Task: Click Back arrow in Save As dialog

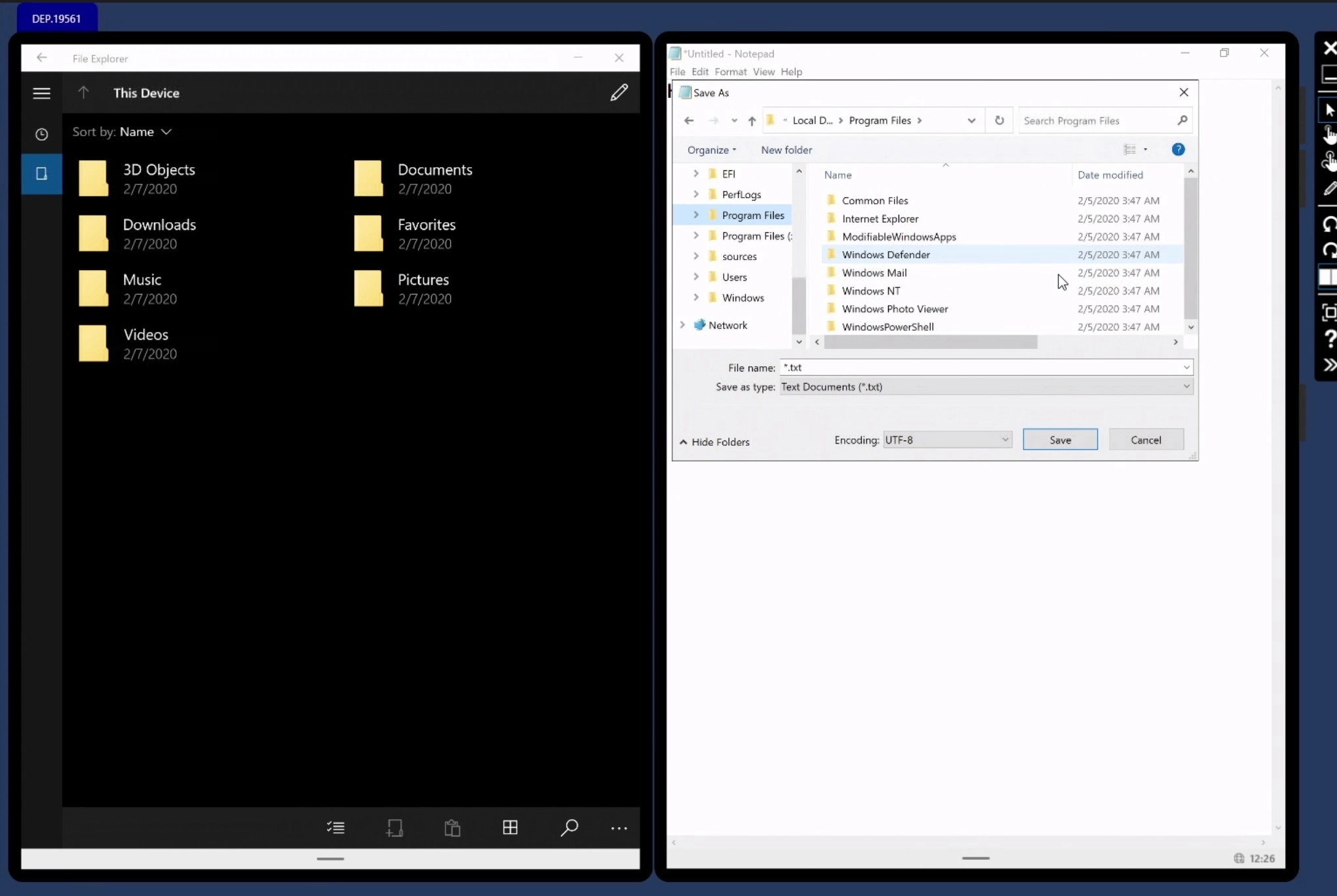Action: (x=689, y=120)
